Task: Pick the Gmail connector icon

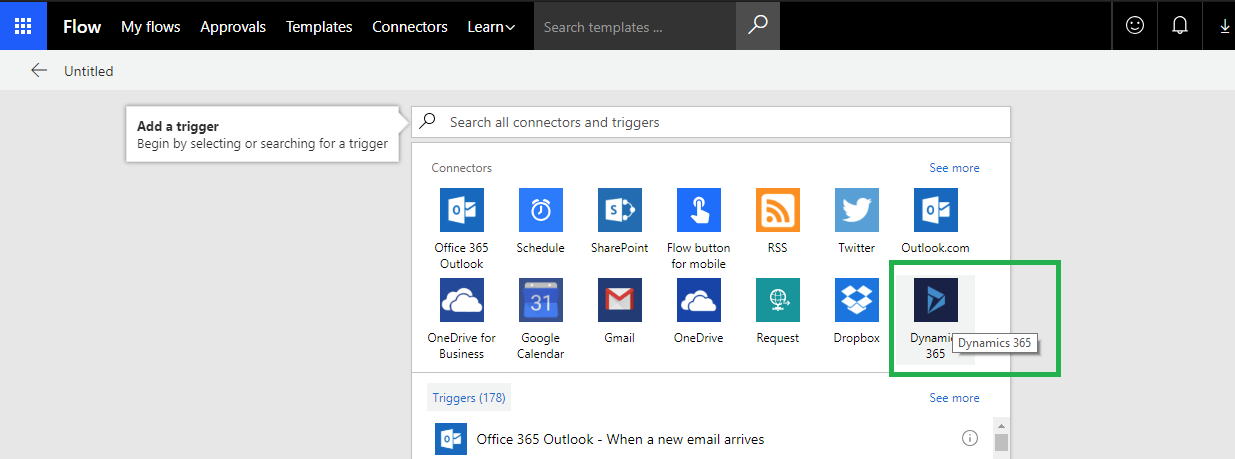Action: pyautogui.click(x=620, y=300)
